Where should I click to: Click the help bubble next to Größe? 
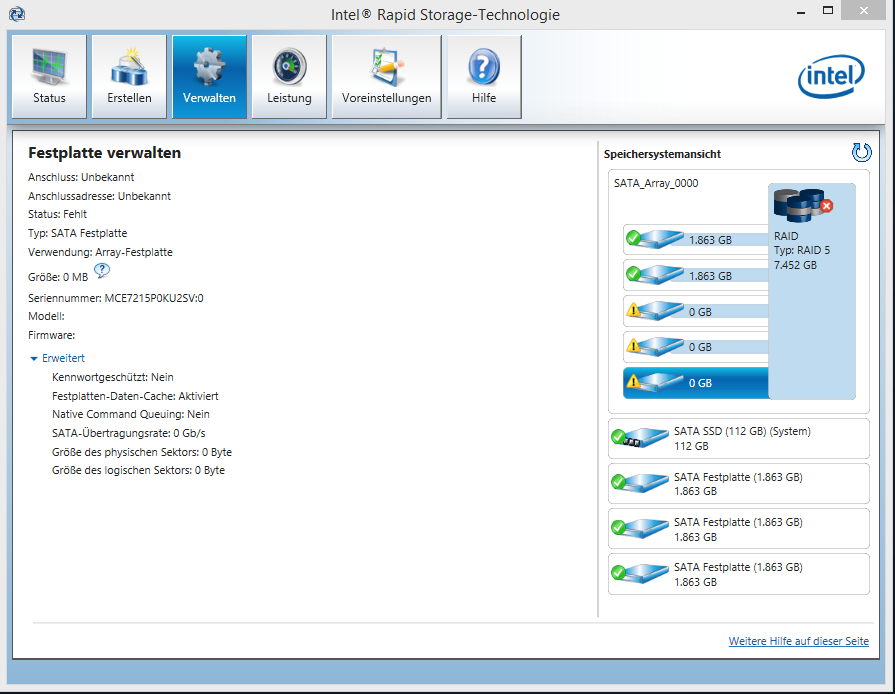click(x=102, y=271)
